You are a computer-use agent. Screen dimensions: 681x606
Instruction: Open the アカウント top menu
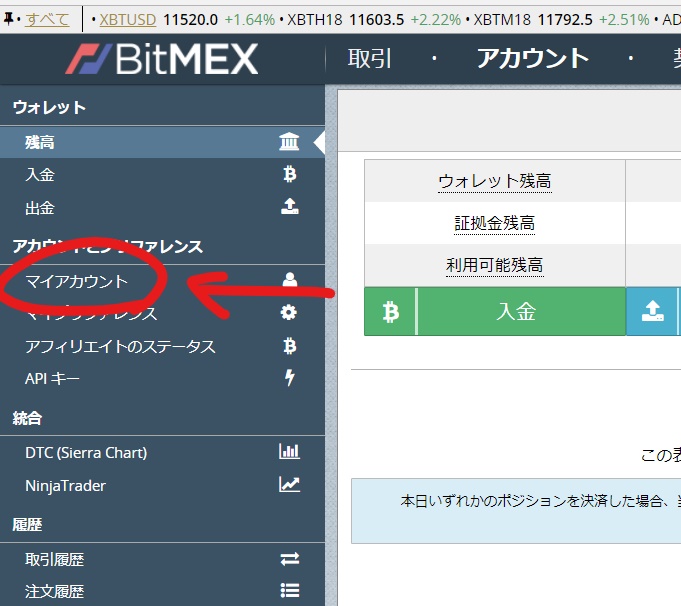point(532,59)
